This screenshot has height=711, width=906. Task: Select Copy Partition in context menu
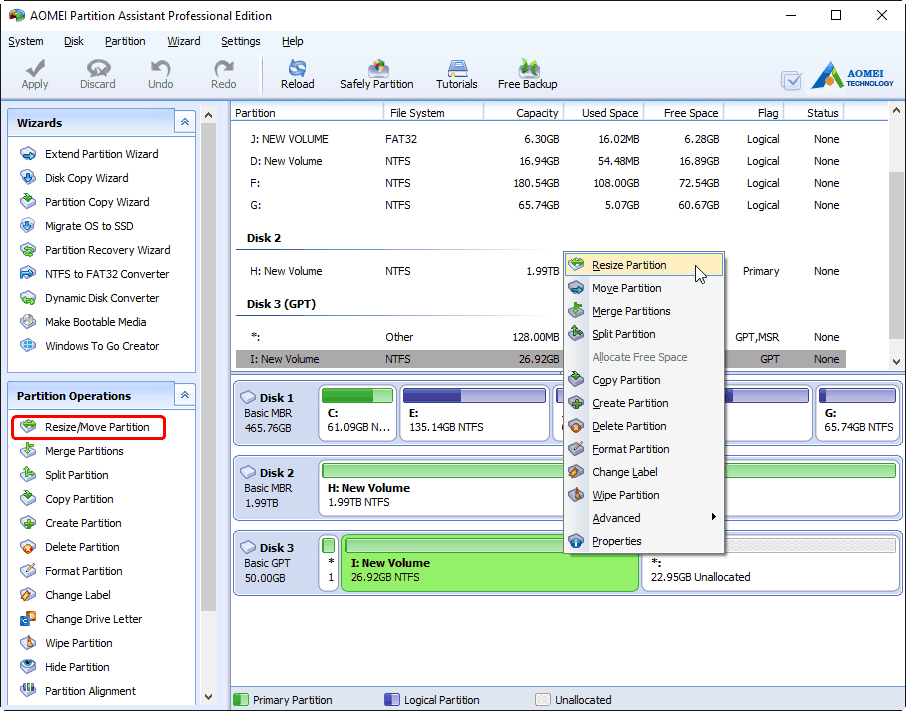[x=644, y=380]
